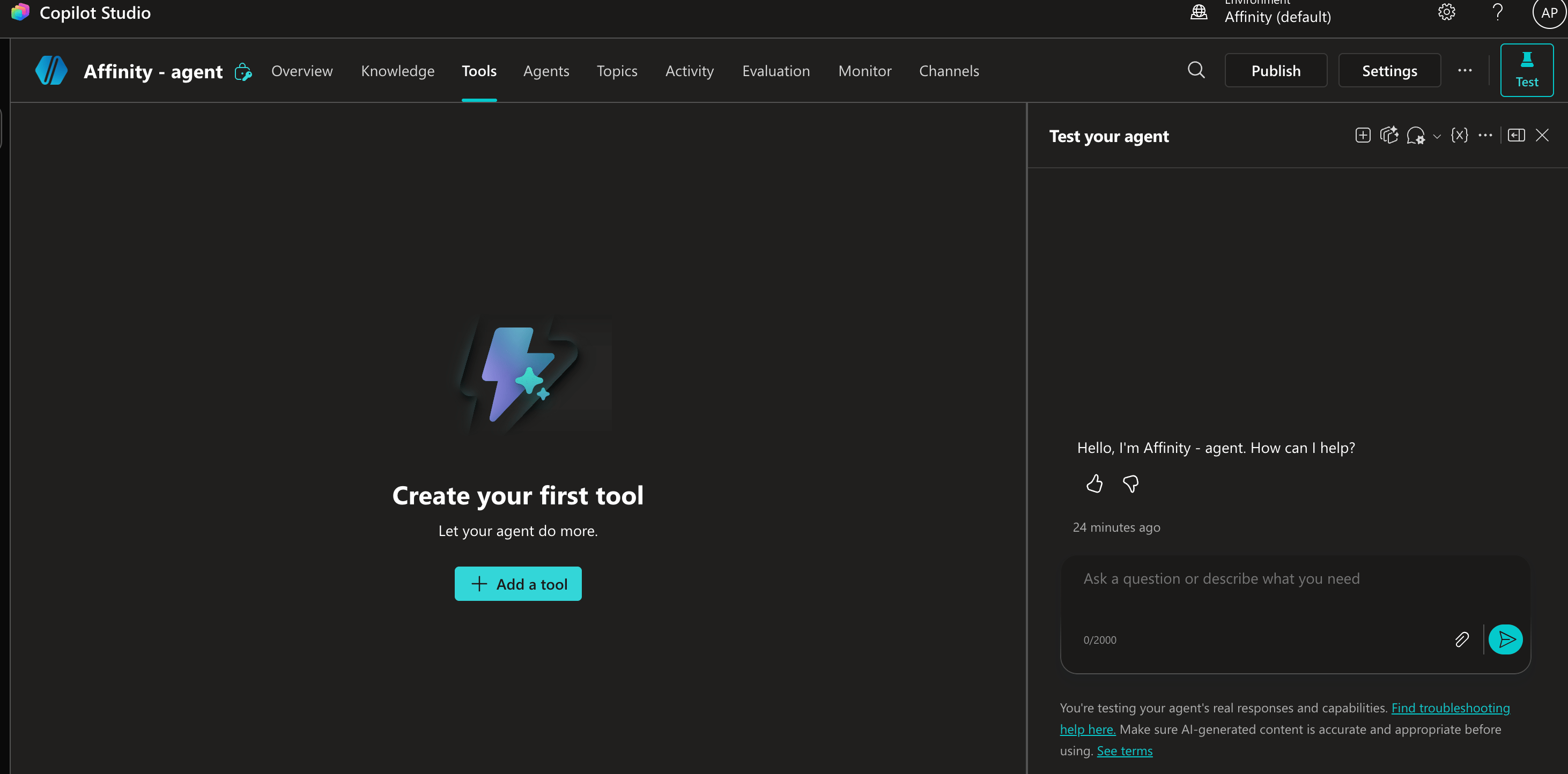Click the Publish button

pos(1276,70)
